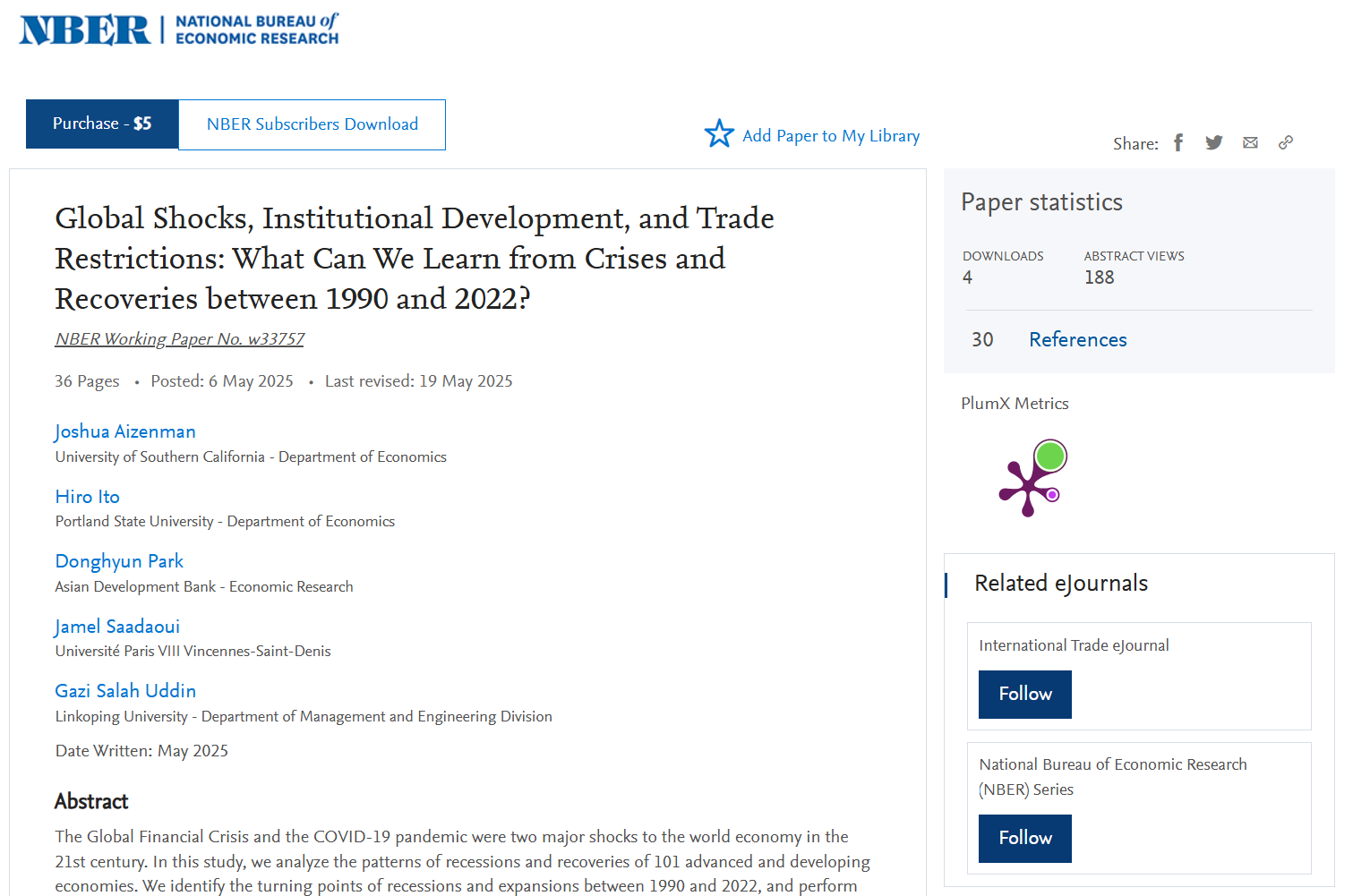Screen dimensions: 1353x896
Task: Follow NBER Series eJournal
Action: [x=1025, y=839]
